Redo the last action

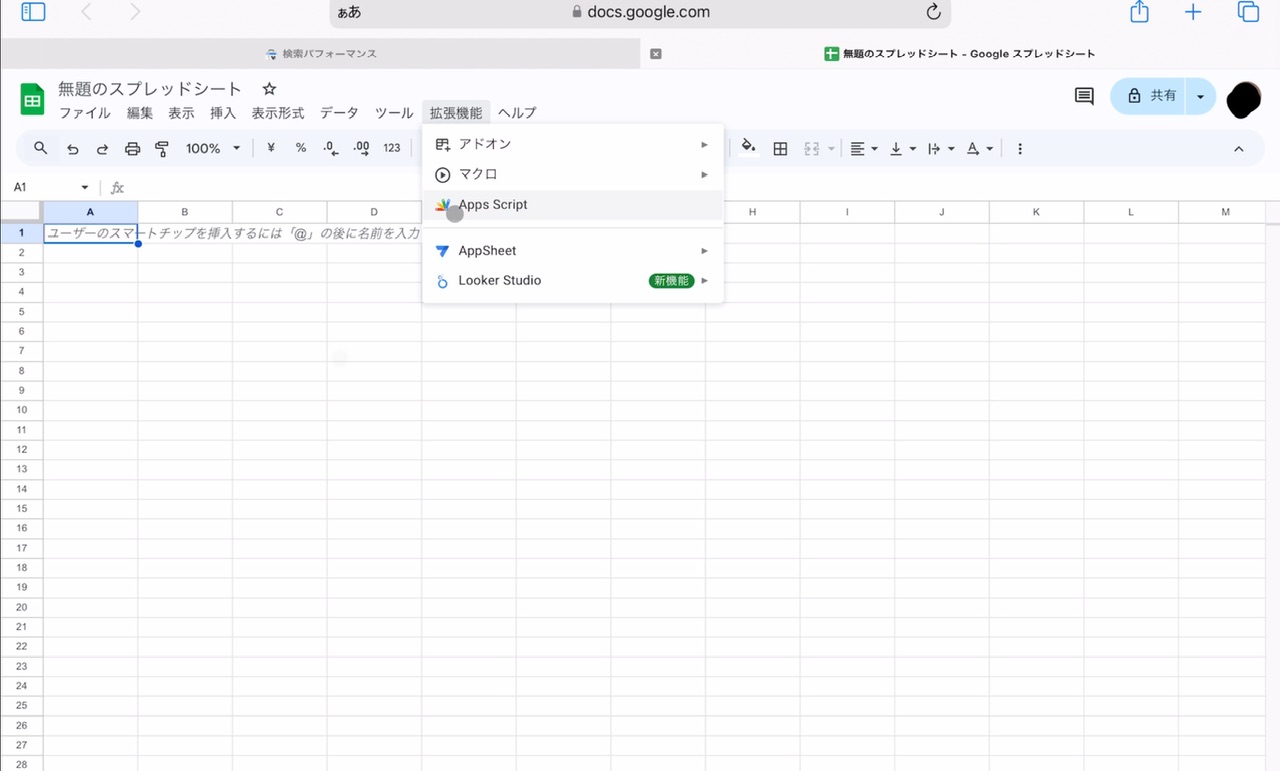point(102,148)
